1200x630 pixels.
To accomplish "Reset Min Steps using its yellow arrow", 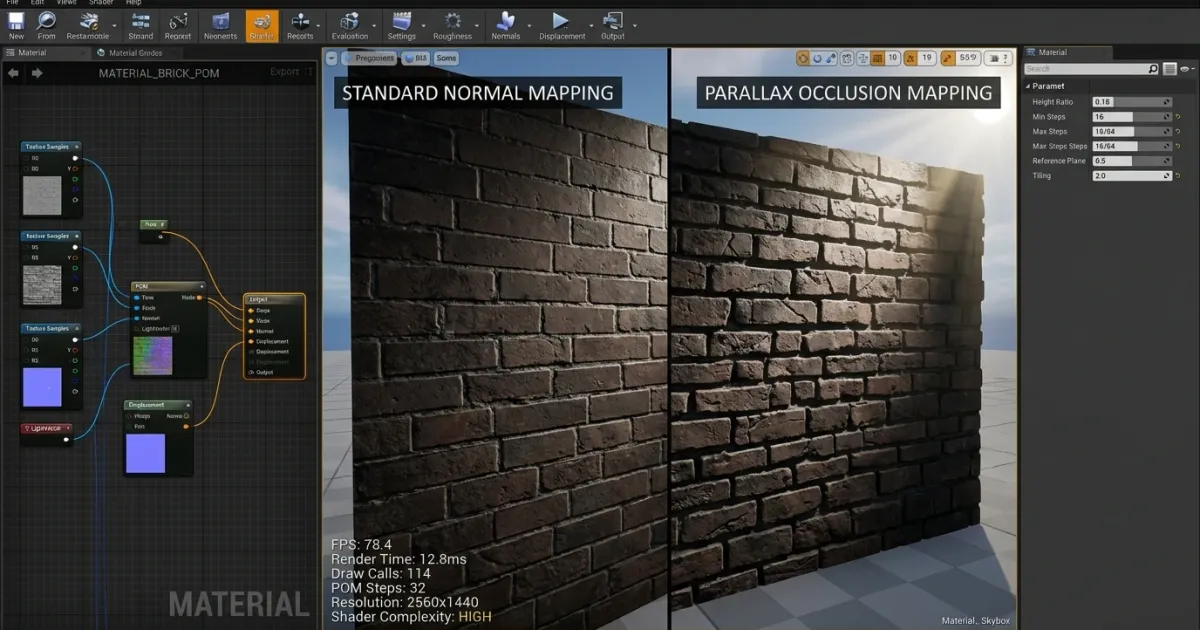I will [x=1178, y=117].
